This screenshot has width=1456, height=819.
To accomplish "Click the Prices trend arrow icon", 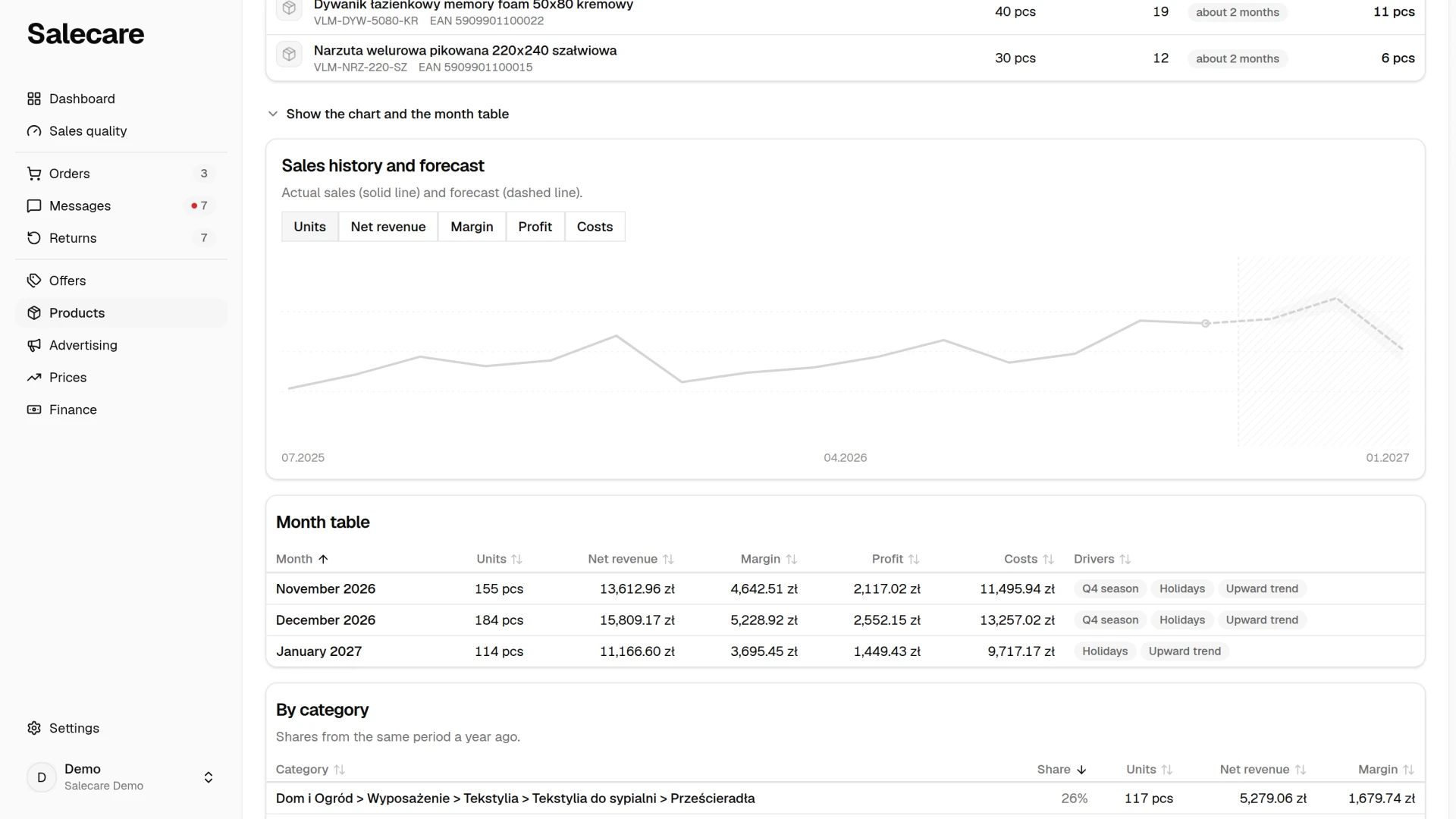I will tap(34, 378).
